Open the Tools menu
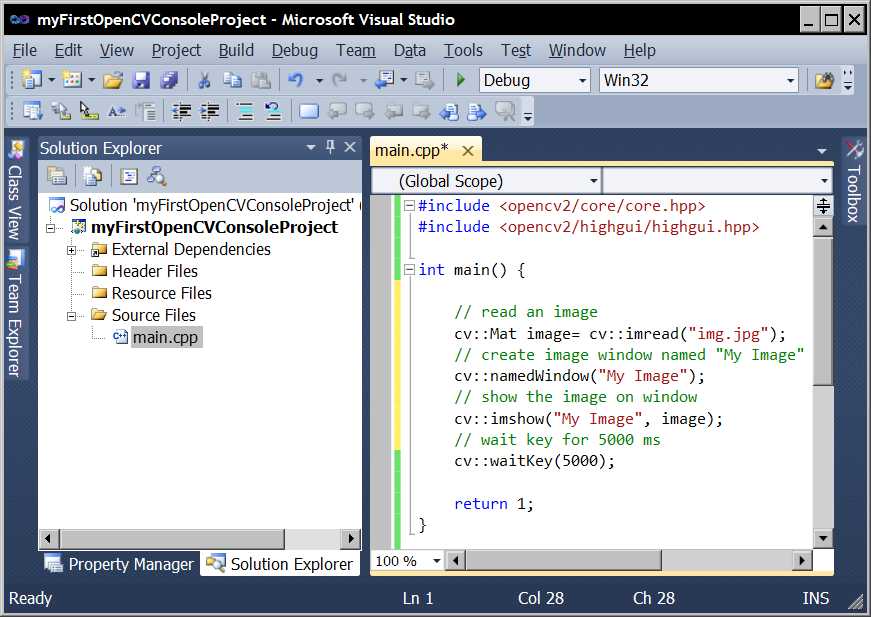This screenshot has height=617, width=871. (463, 51)
